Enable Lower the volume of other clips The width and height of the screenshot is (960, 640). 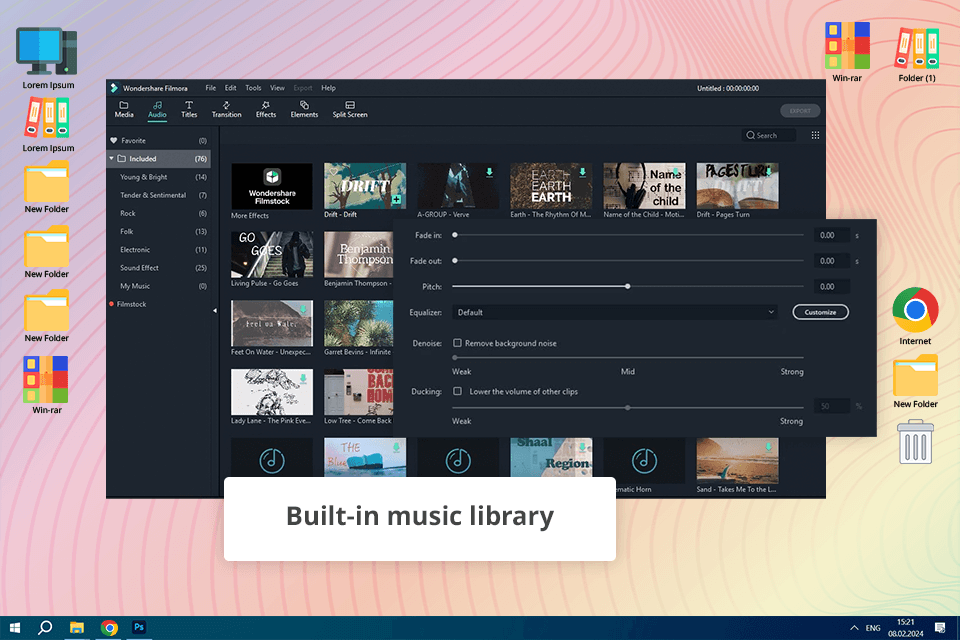click(457, 391)
